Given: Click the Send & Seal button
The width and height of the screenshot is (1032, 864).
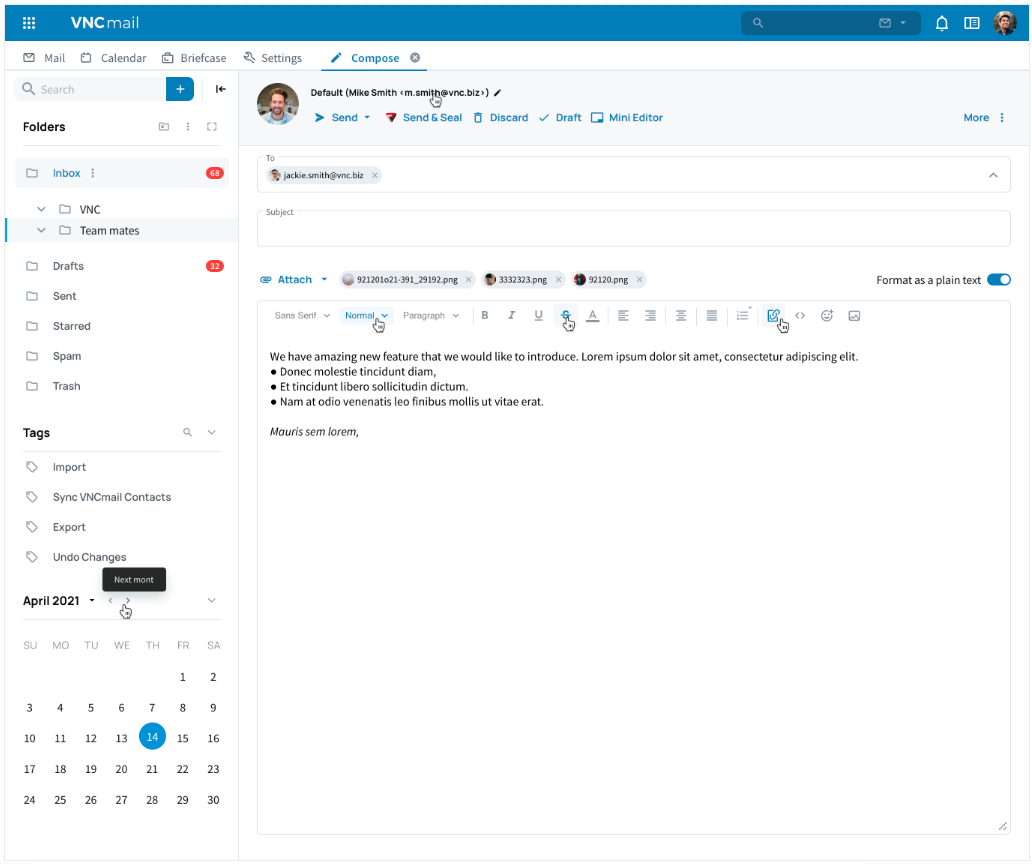Looking at the screenshot, I should [423, 118].
